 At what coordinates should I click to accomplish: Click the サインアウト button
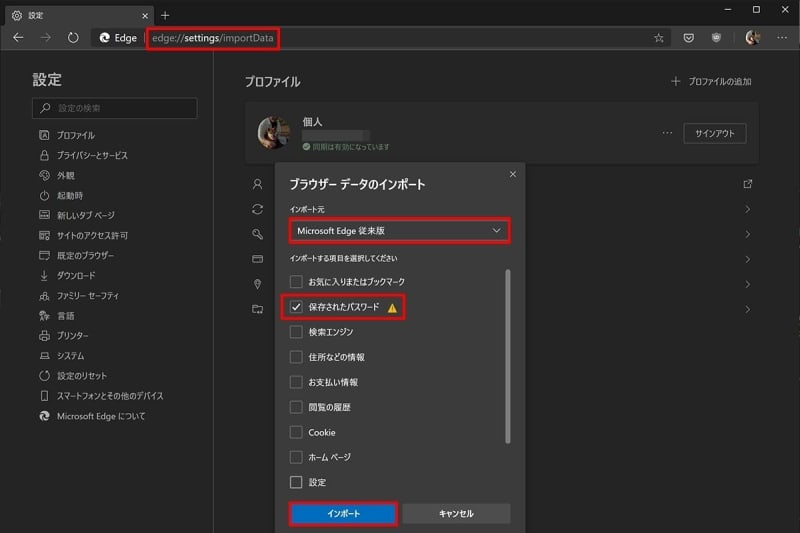pos(715,134)
